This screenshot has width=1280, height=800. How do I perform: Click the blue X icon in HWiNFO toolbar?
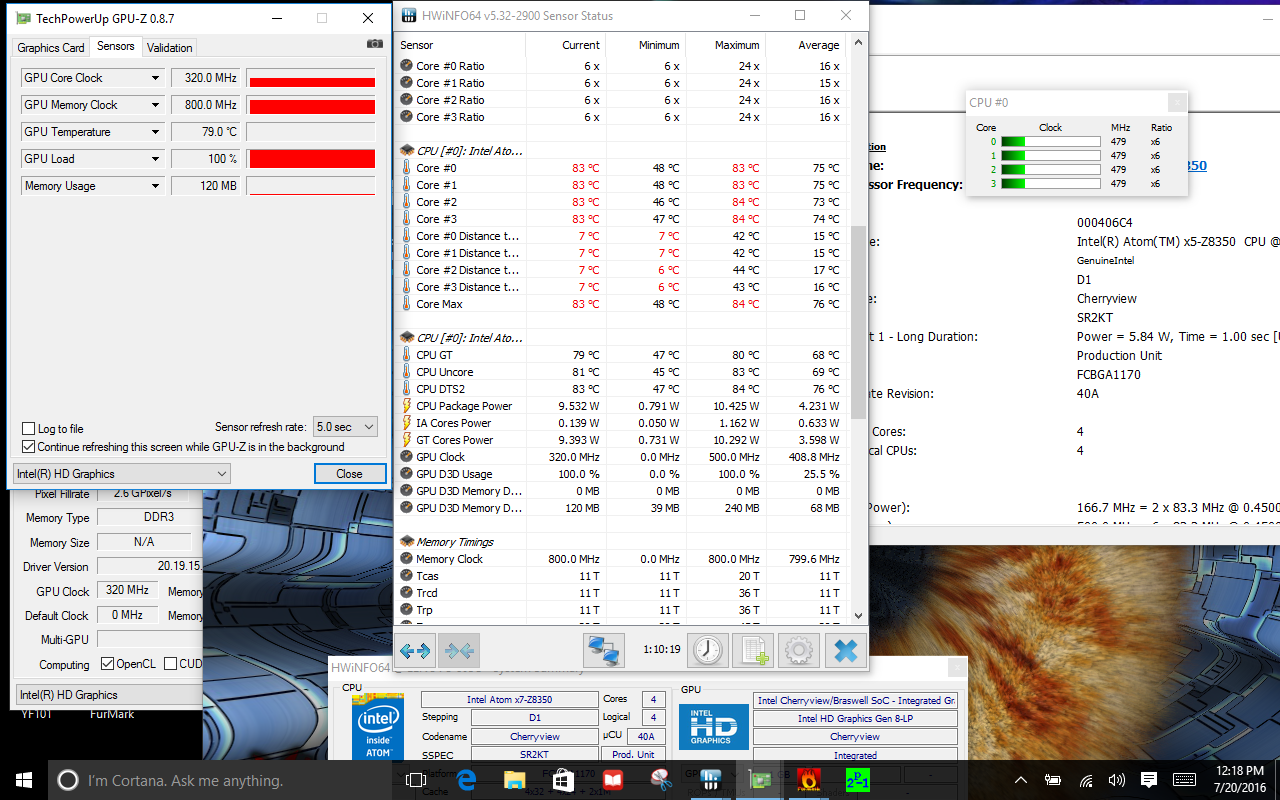pos(845,650)
